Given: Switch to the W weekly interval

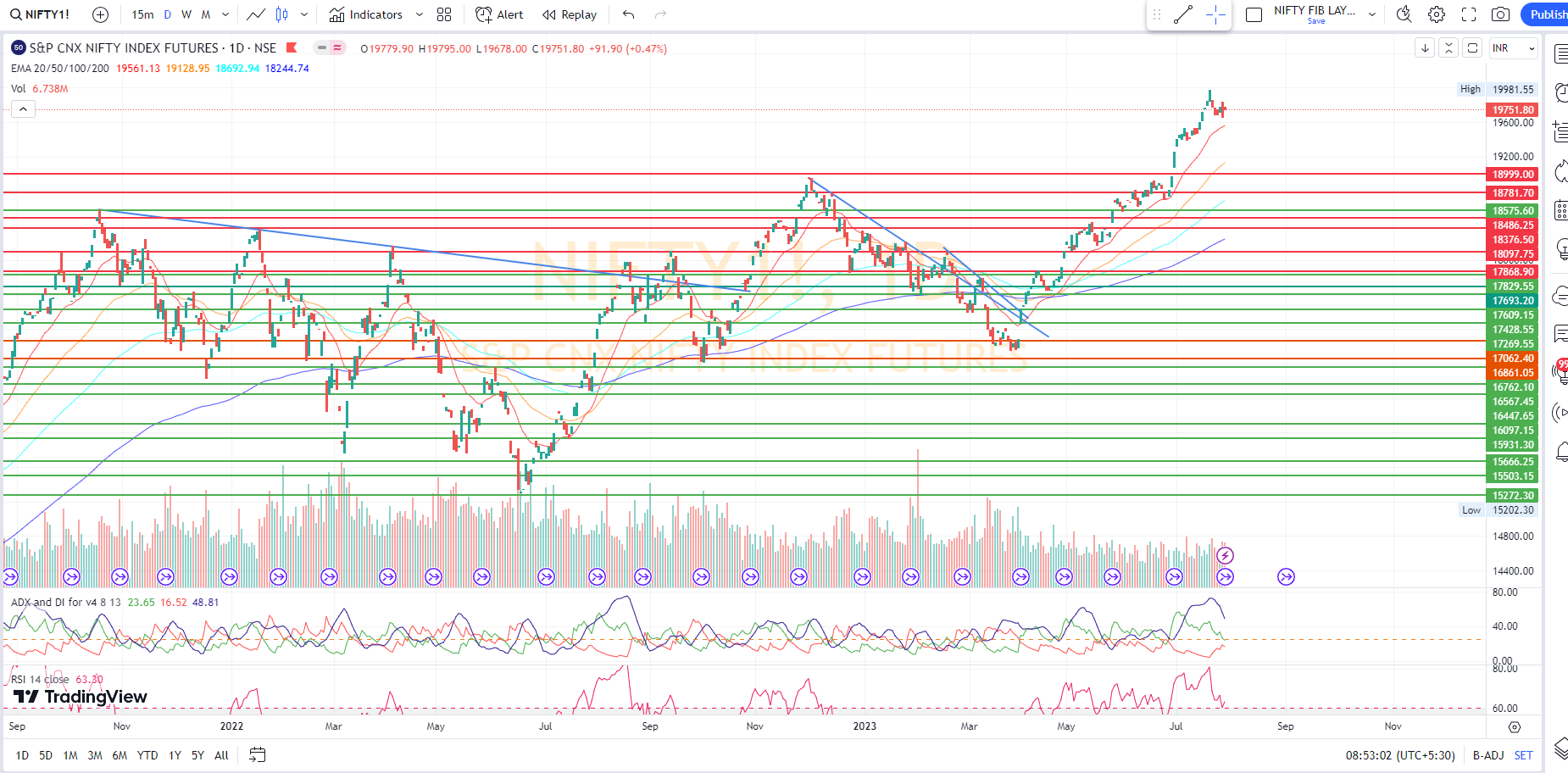Looking at the screenshot, I should pos(186,14).
